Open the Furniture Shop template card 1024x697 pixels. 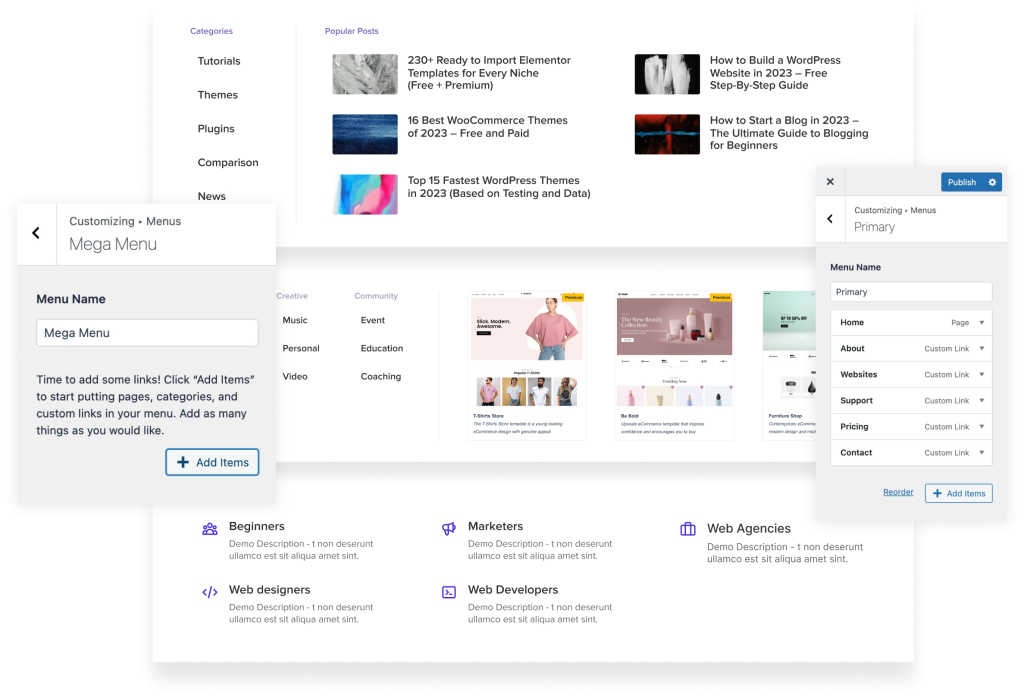pos(790,365)
